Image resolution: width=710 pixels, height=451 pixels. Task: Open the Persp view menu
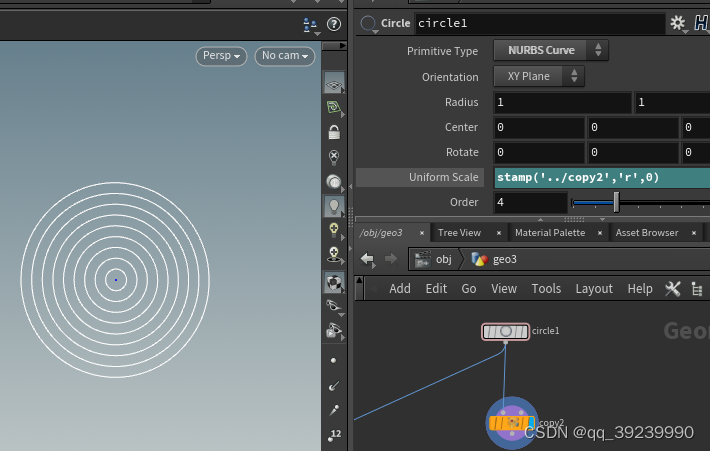[x=221, y=56]
